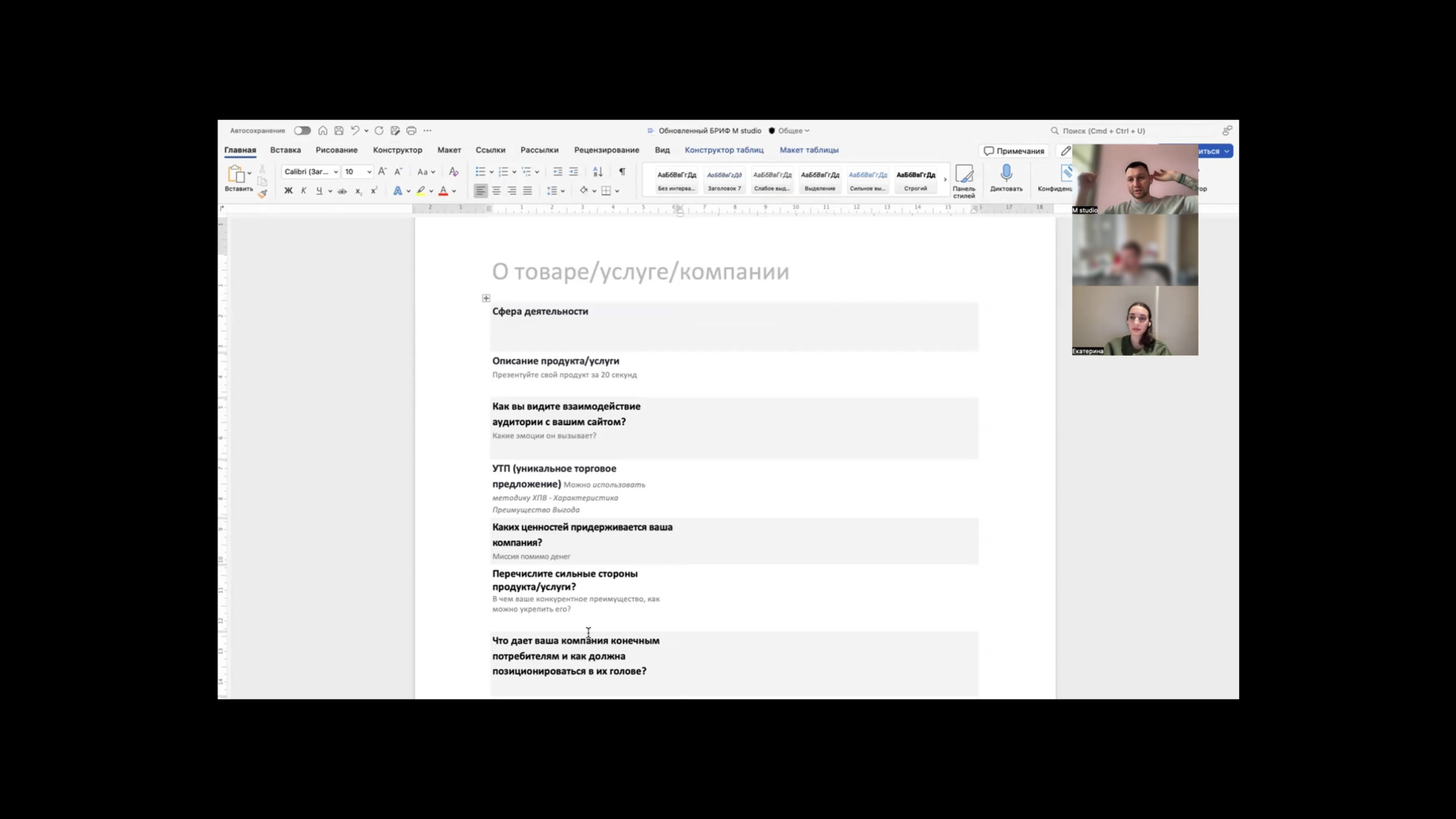
Task: Click the show paragraph marks (¶) icon
Action: click(x=622, y=172)
